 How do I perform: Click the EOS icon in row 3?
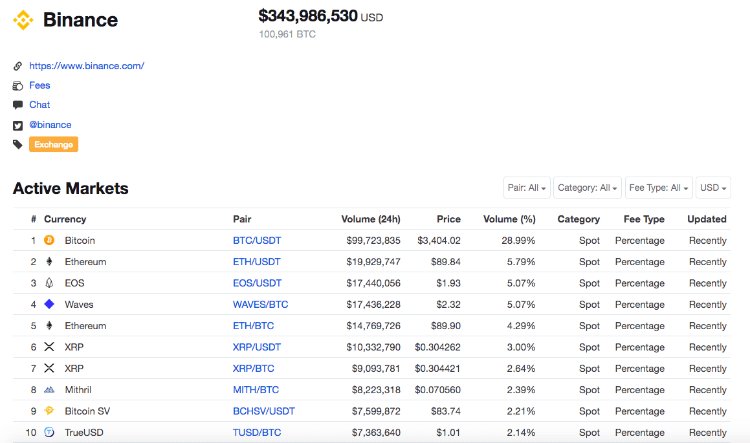(49, 283)
